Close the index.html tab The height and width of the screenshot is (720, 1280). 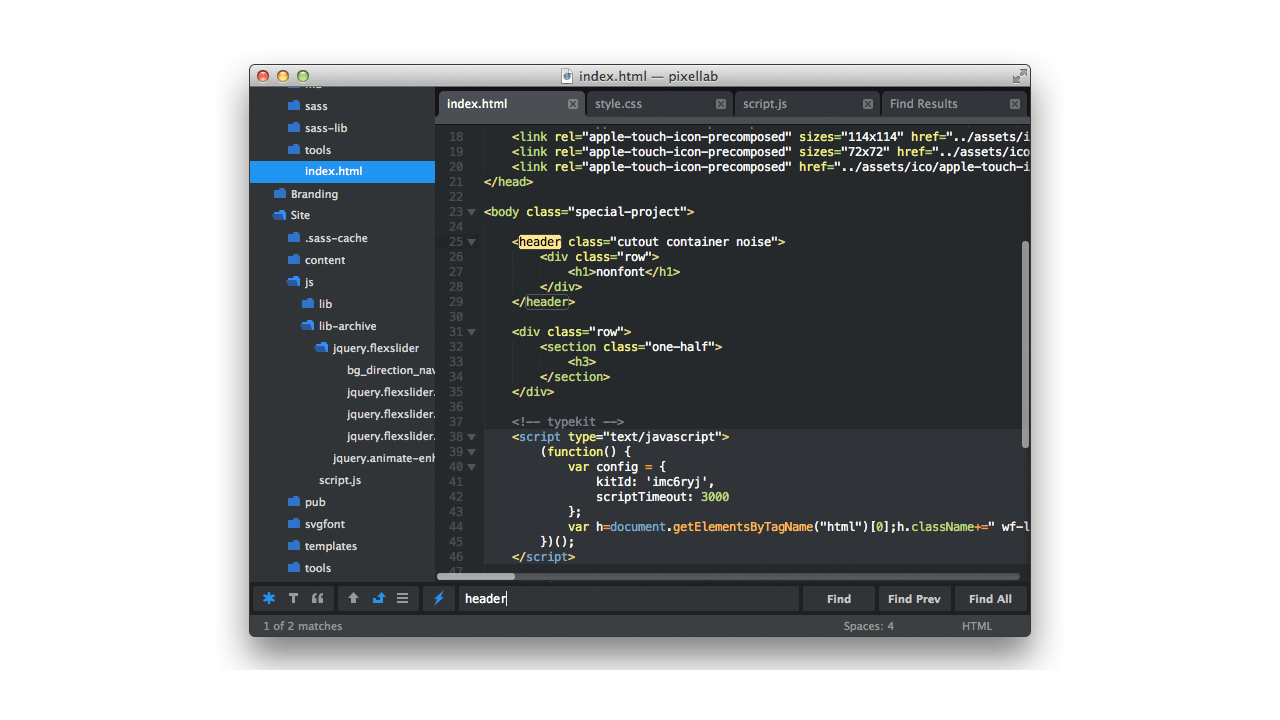(x=573, y=104)
